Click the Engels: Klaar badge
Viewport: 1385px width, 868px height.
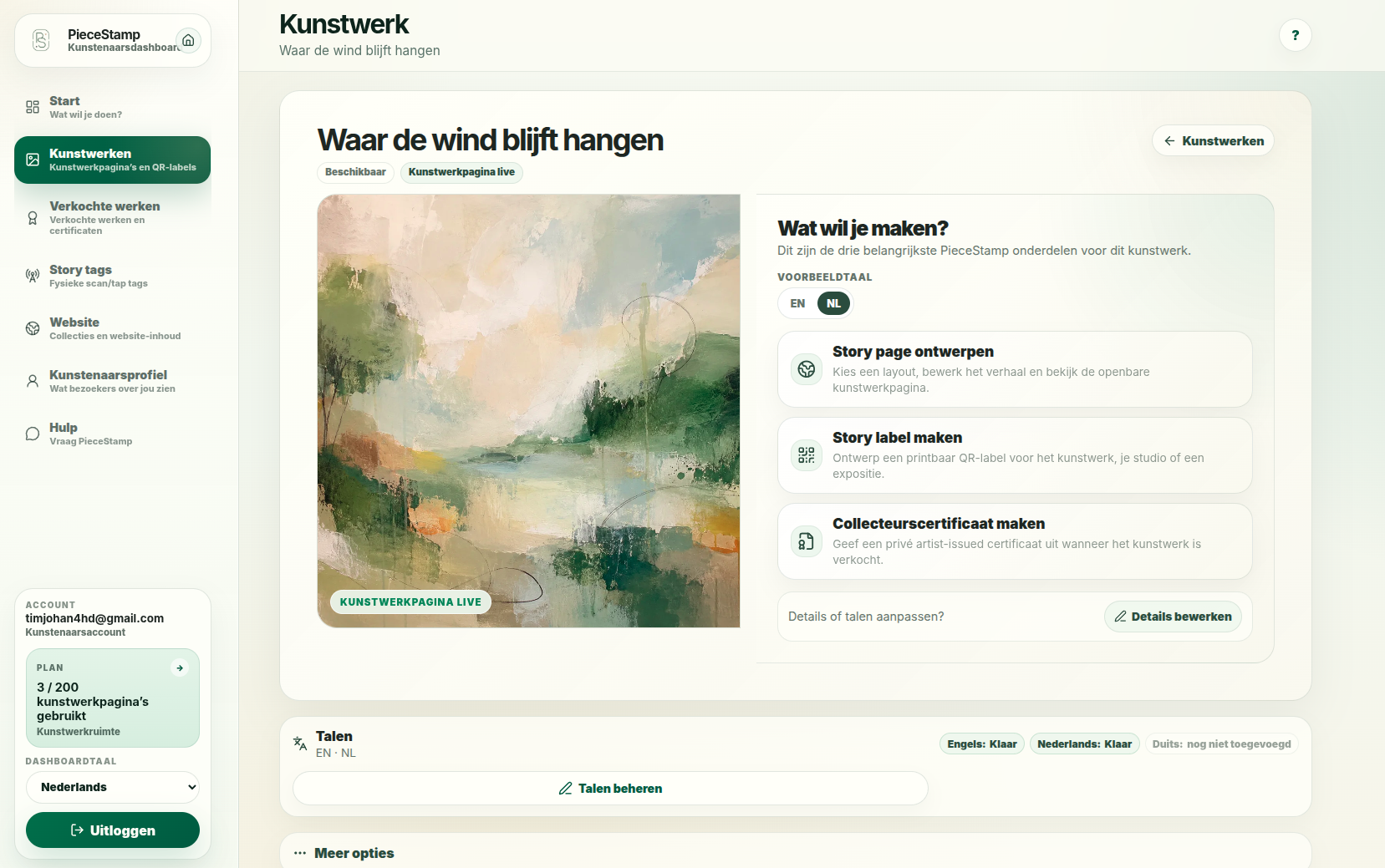click(982, 744)
